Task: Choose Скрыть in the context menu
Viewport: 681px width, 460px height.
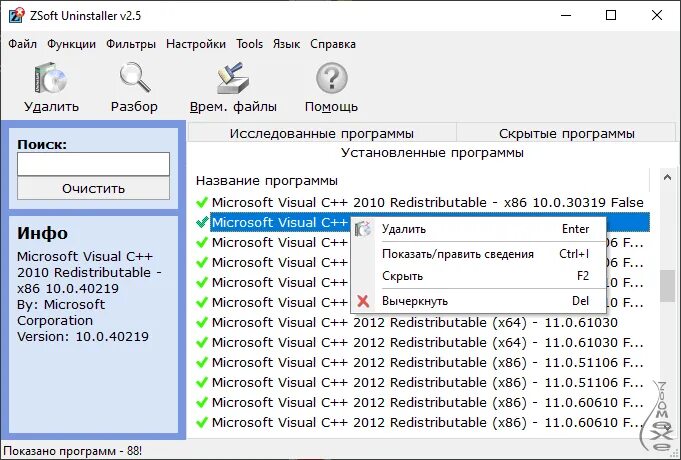Action: (478, 276)
